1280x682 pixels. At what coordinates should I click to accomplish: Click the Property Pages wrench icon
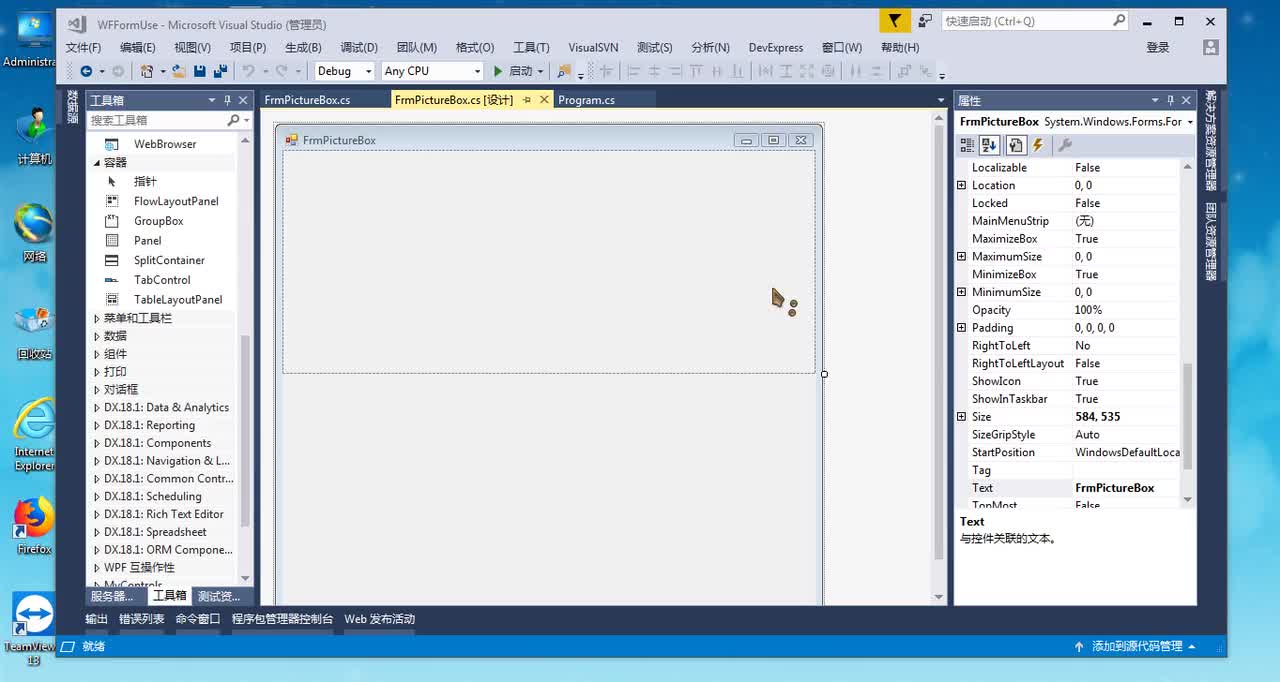1065,145
